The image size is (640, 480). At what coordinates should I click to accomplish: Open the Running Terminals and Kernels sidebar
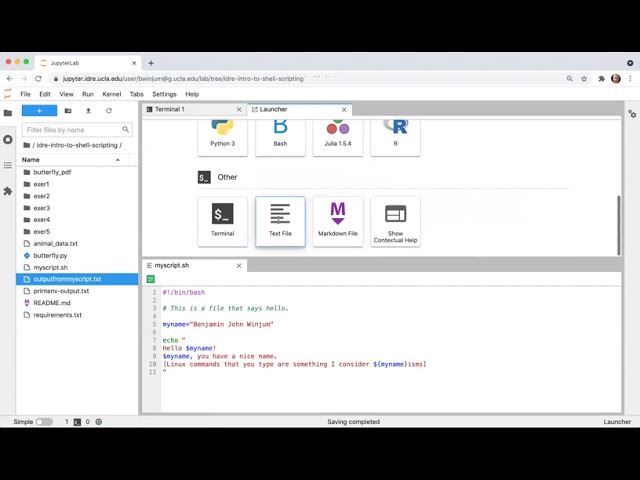[8, 139]
